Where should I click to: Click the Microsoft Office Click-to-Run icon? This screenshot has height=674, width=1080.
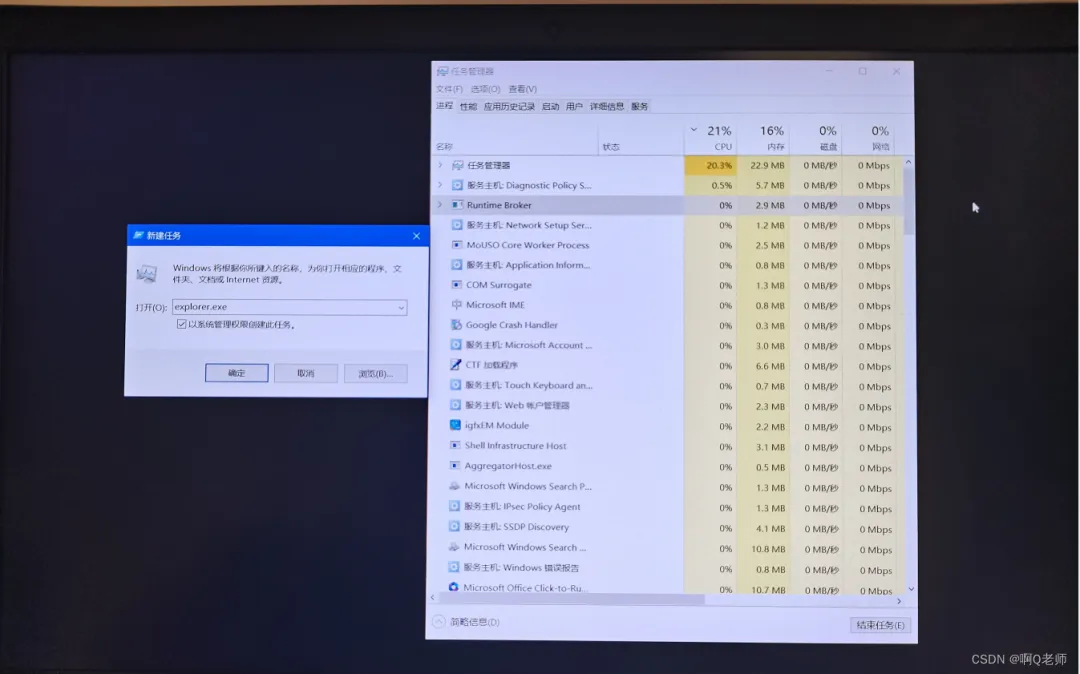(x=455, y=588)
